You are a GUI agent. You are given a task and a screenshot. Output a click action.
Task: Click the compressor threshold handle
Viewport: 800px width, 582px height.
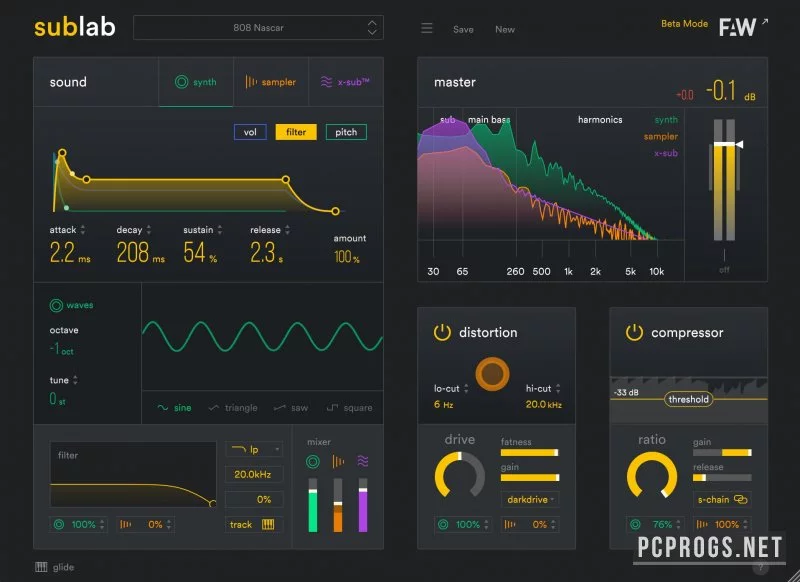click(688, 399)
